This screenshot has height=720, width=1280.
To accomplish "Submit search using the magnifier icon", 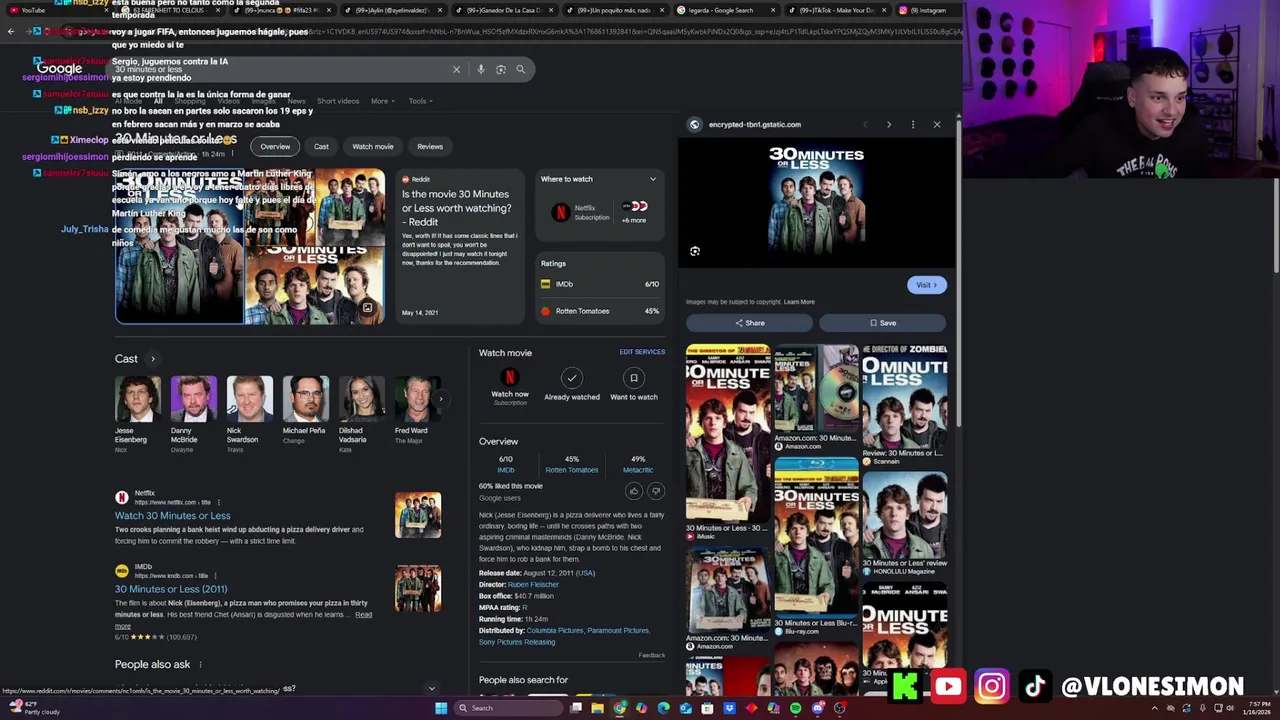I will tap(520, 69).
